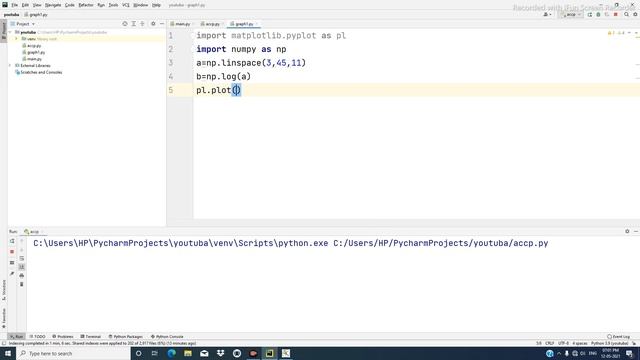Image resolution: width=640 pixels, height=360 pixels.
Task: Open the Navigate menu
Action: pyautogui.click(x=53, y=5)
